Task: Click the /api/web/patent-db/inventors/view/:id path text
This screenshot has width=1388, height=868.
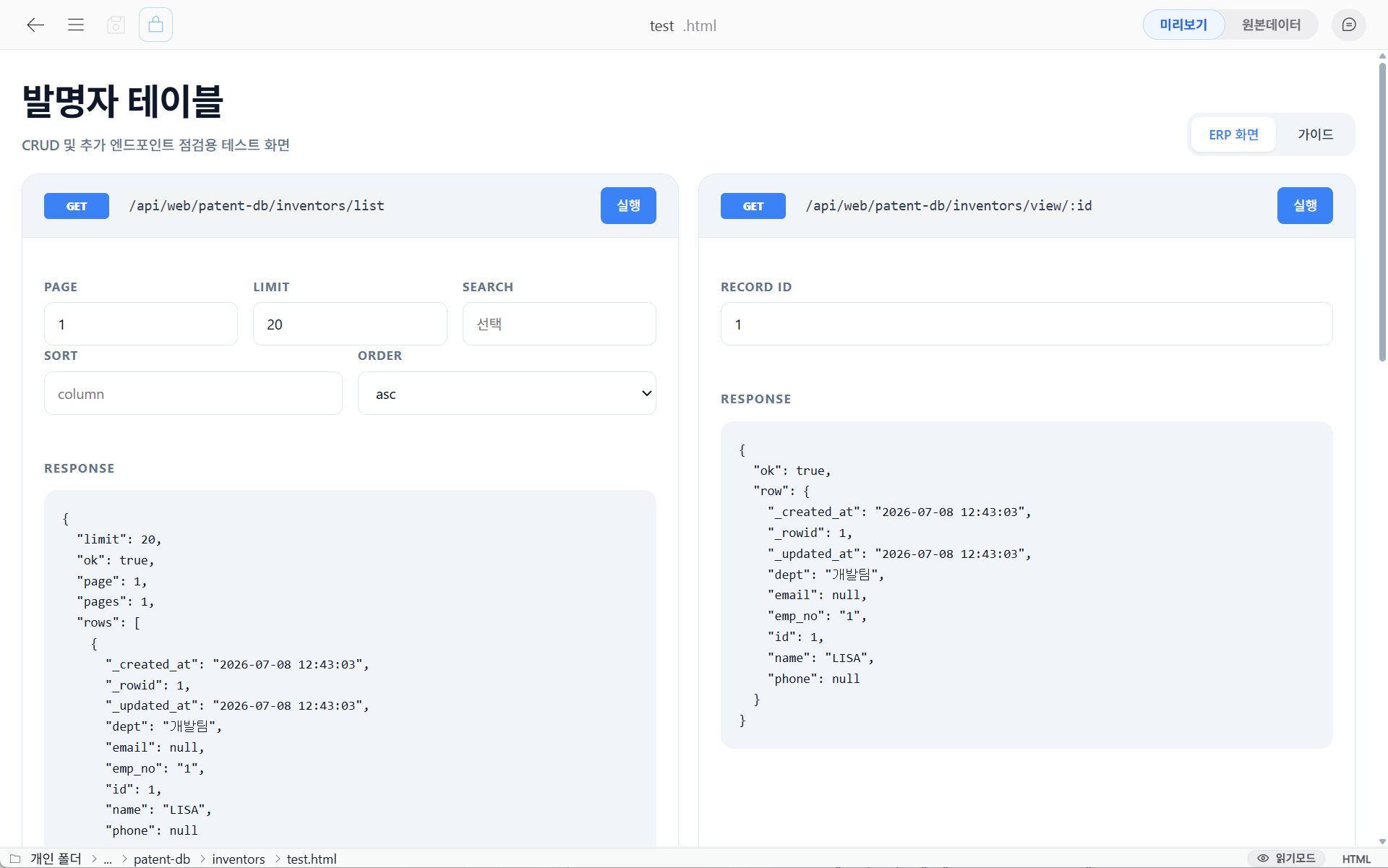Action: point(948,205)
